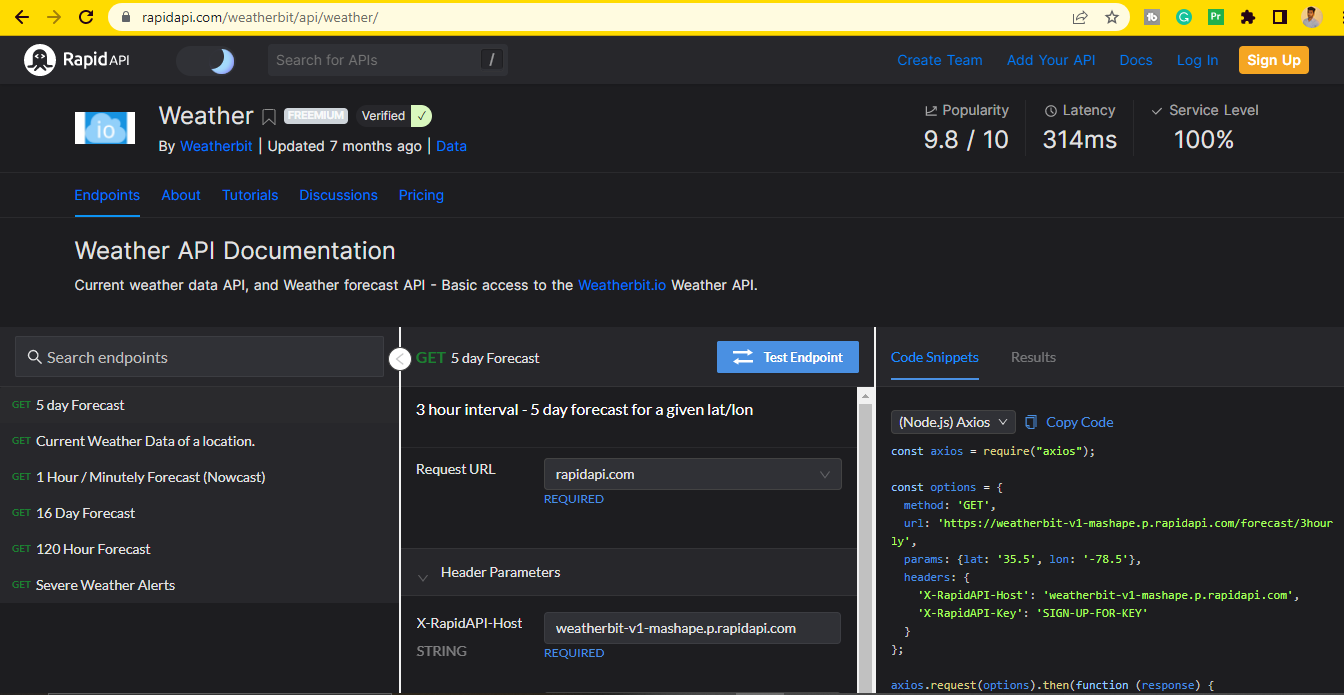Viewport: 1344px width, 695px height.
Task: Open the fb extension icon
Action: click(1152, 17)
